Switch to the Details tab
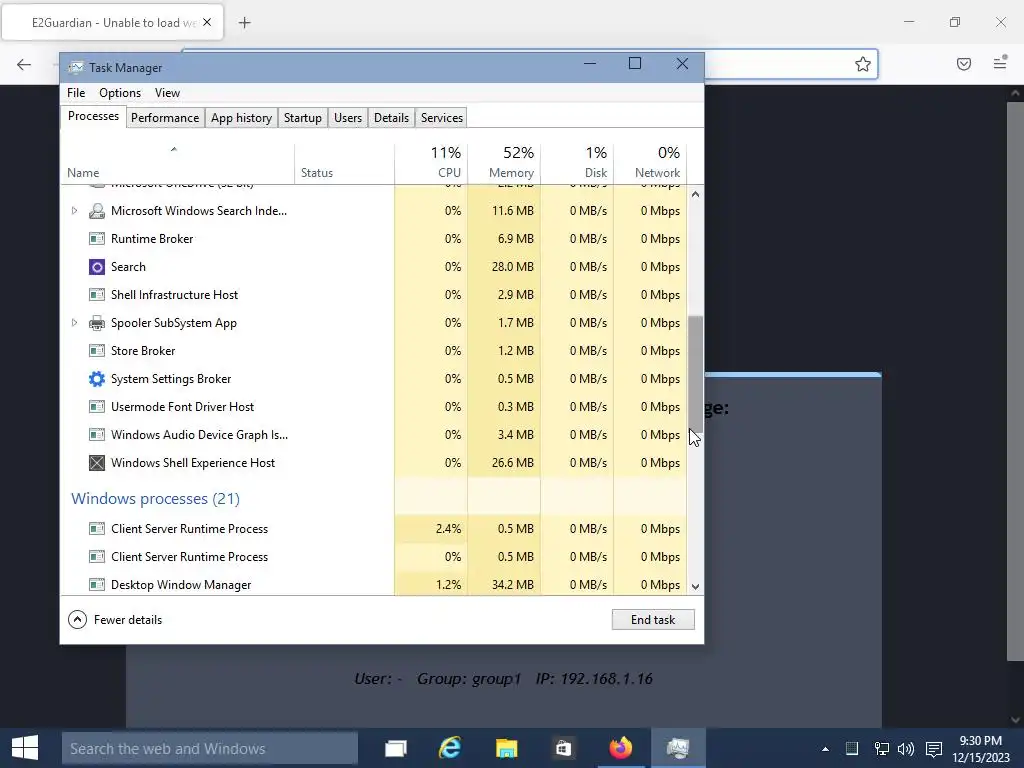The image size is (1024, 768). click(391, 118)
